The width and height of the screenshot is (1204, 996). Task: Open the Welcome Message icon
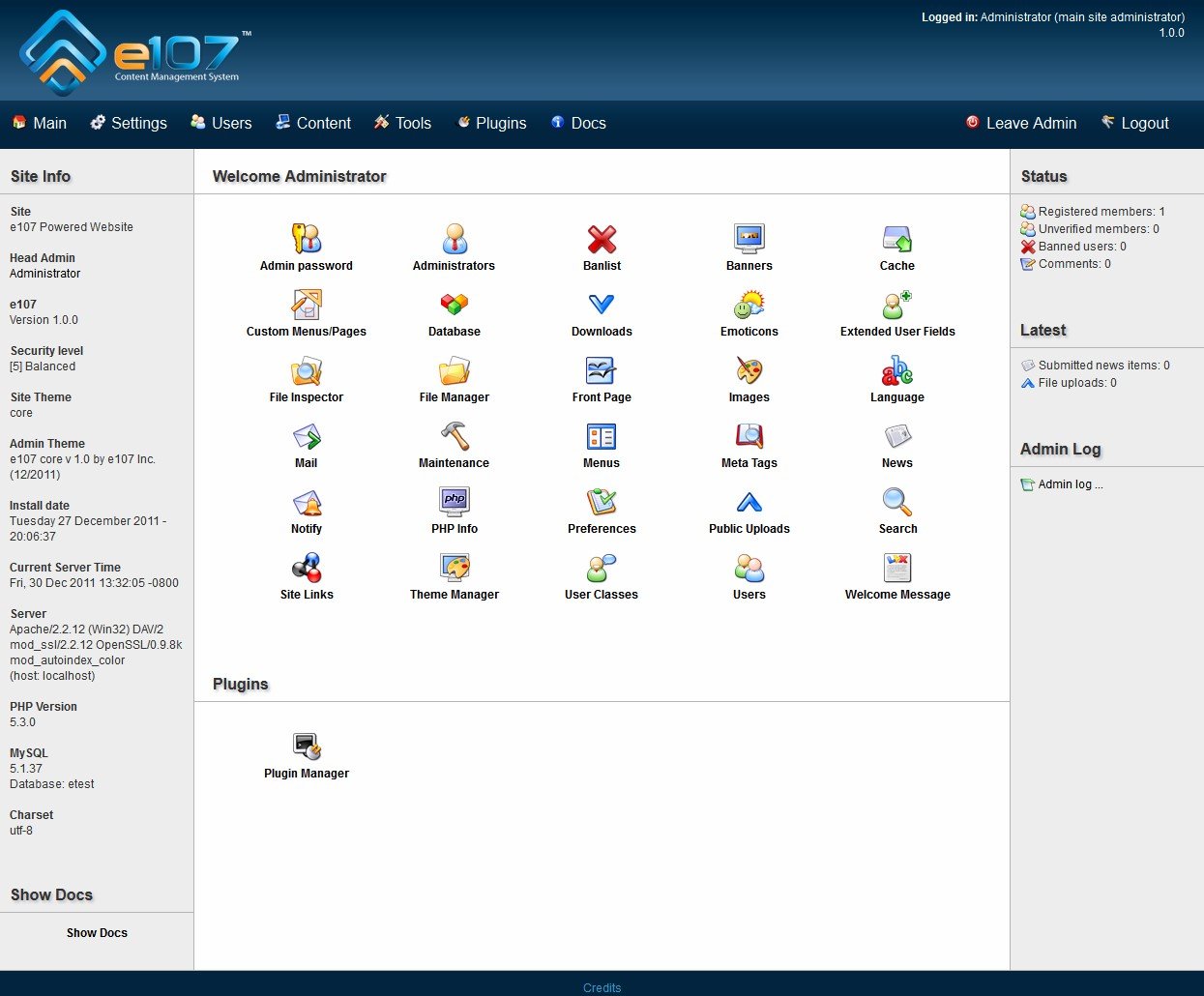(x=897, y=568)
